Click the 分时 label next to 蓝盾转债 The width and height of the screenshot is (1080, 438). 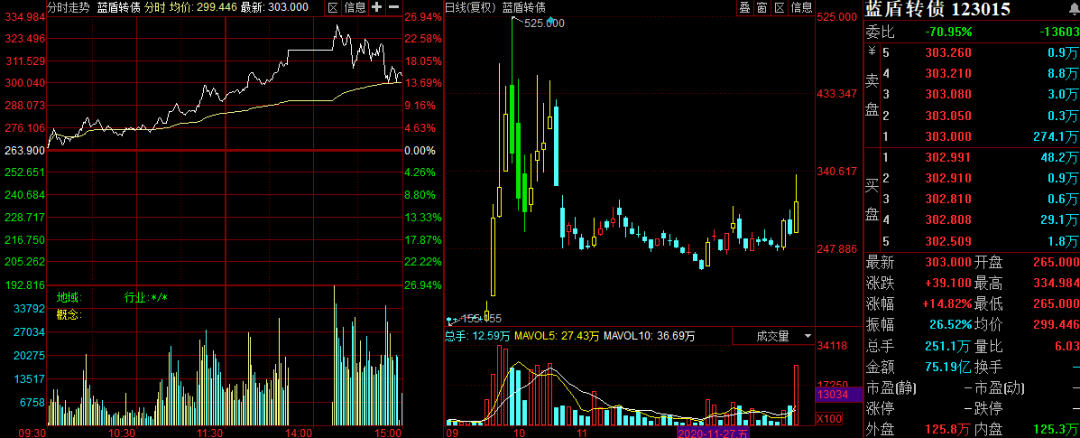pyautogui.click(x=153, y=8)
